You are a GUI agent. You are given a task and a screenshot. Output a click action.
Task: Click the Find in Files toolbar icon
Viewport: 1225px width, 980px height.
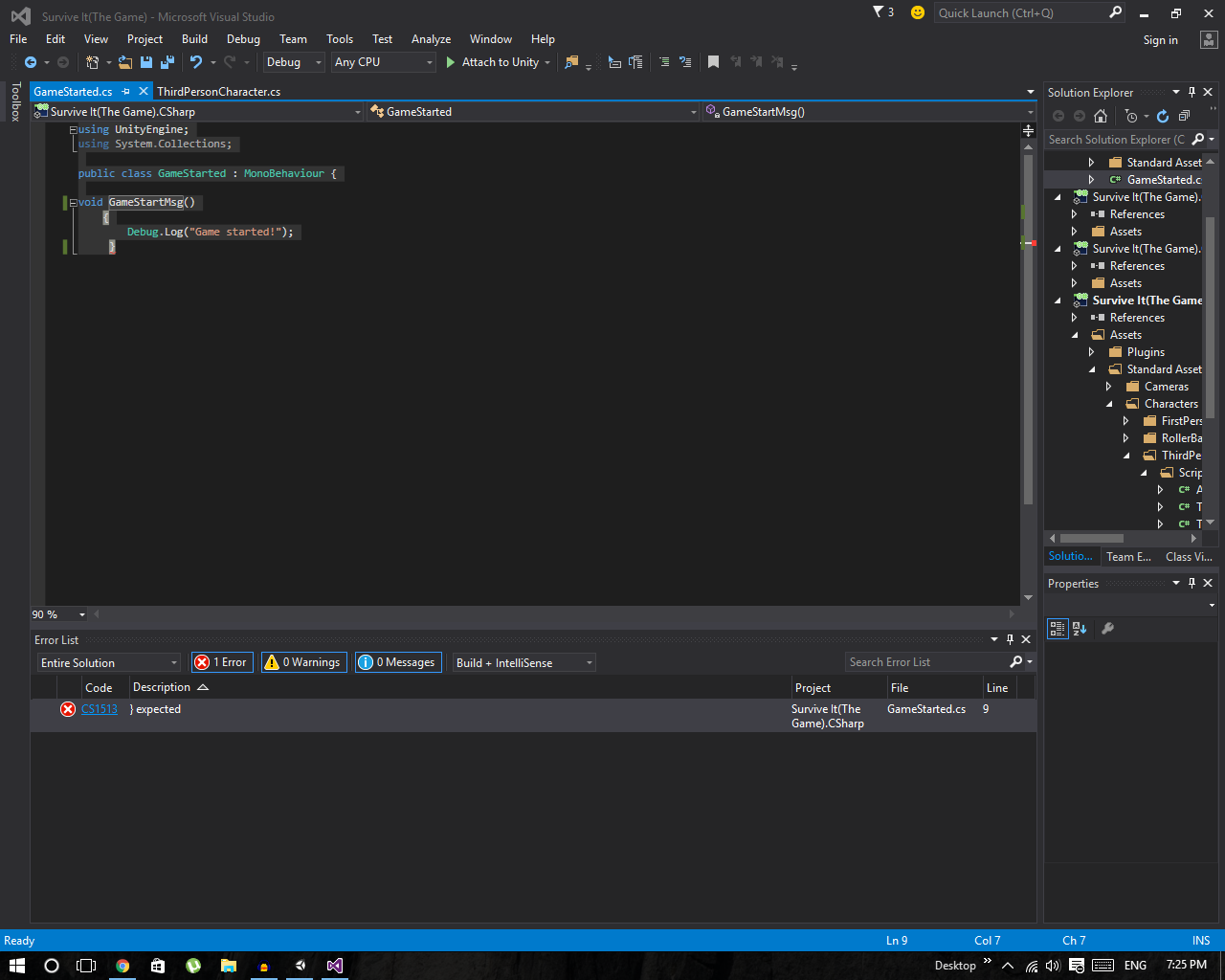click(x=571, y=62)
